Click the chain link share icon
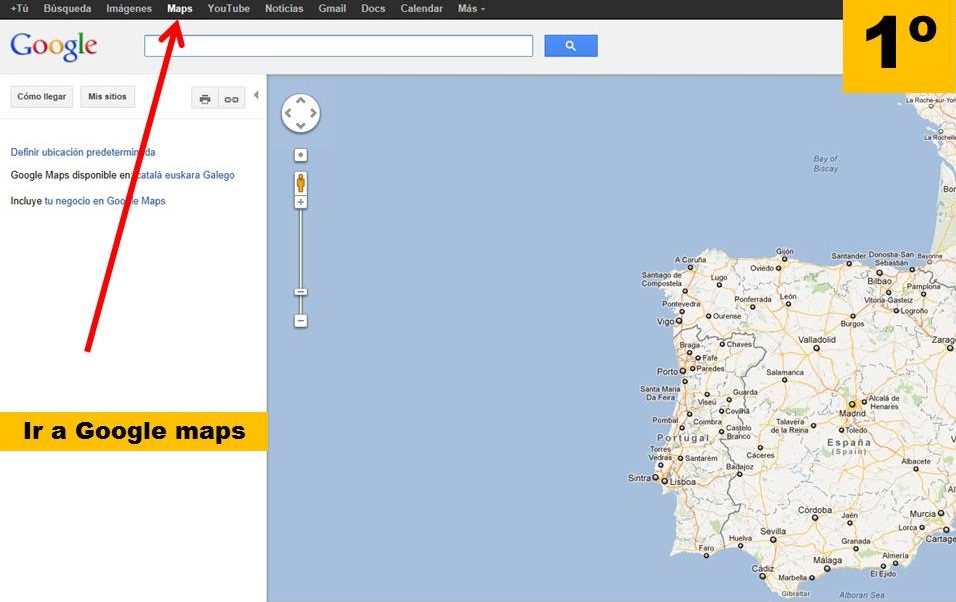The width and height of the screenshot is (956, 602). [231, 98]
